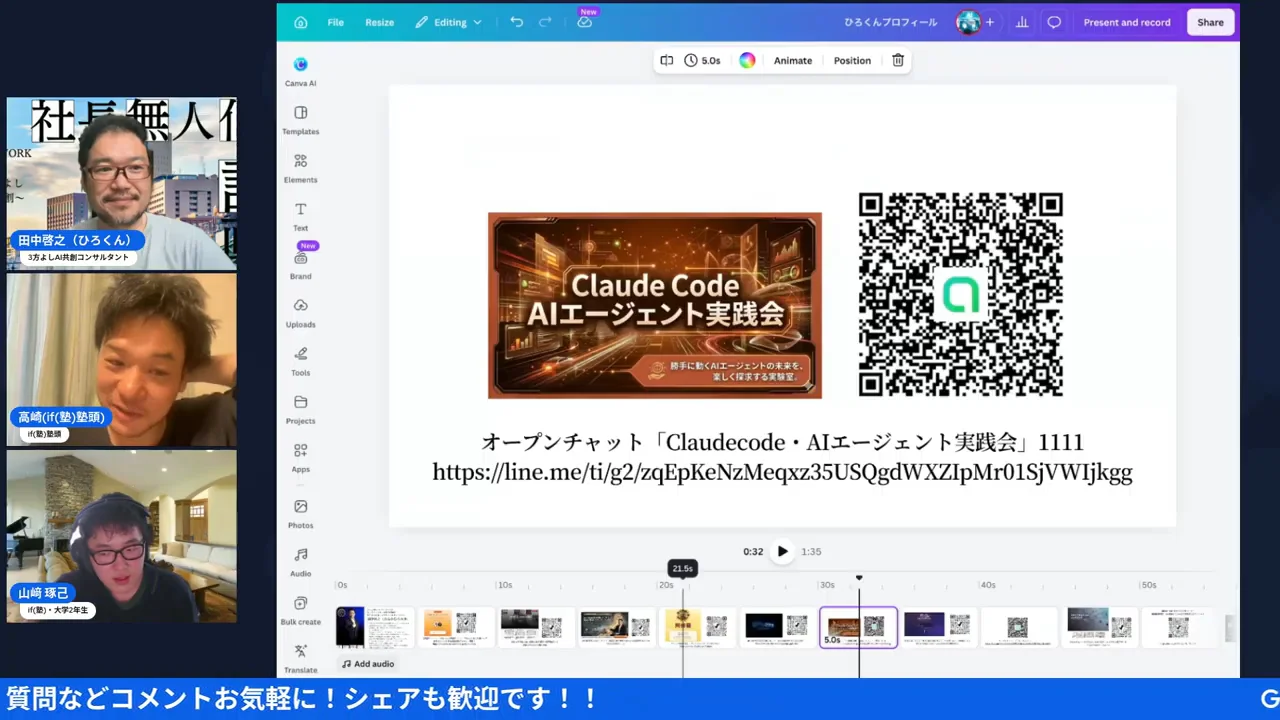Image resolution: width=1280 pixels, height=720 pixels.
Task: Open the Elements panel
Action: point(300,168)
